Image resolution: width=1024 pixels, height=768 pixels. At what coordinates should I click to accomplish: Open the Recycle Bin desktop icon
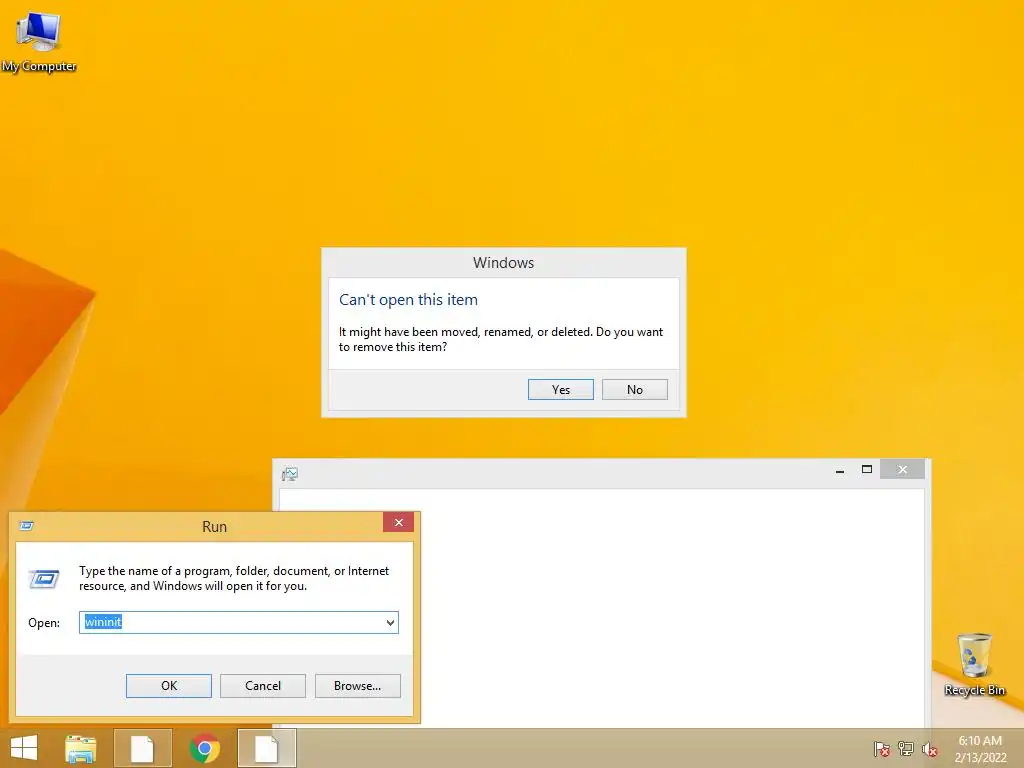pyautogui.click(x=974, y=664)
